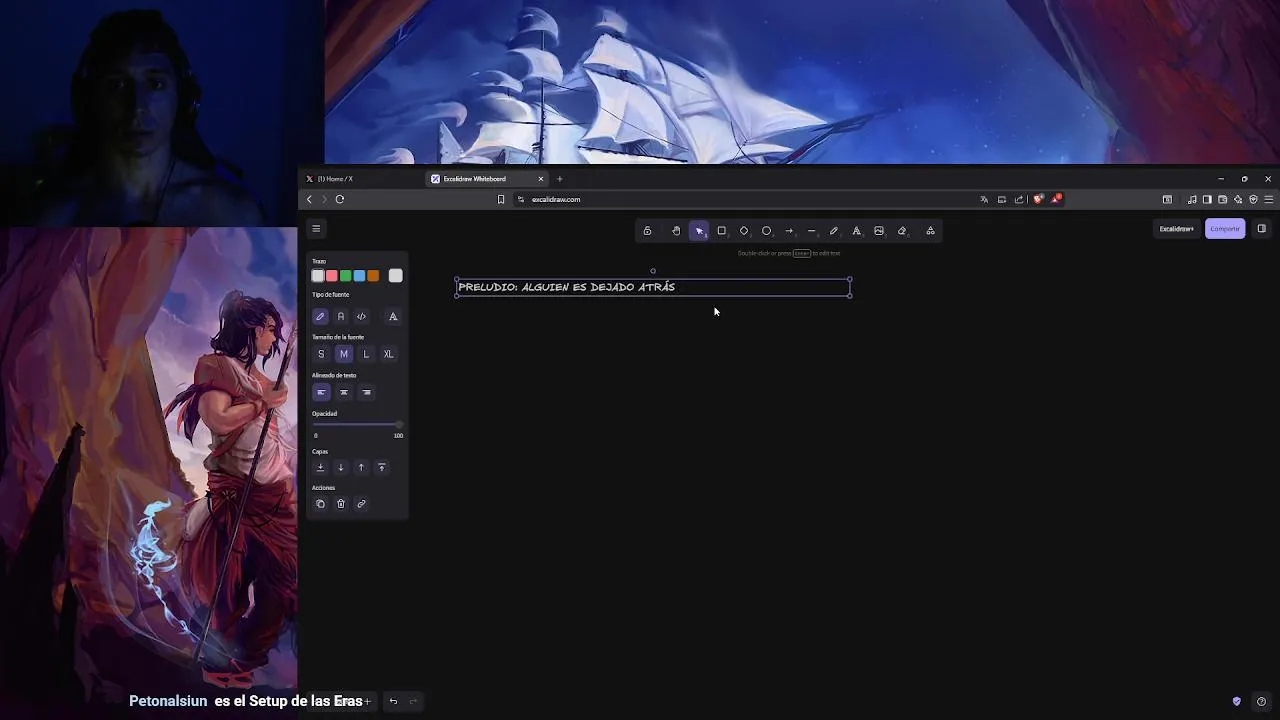Choose the hand-drawn font type
1280x720 pixels.
[x=320, y=317]
